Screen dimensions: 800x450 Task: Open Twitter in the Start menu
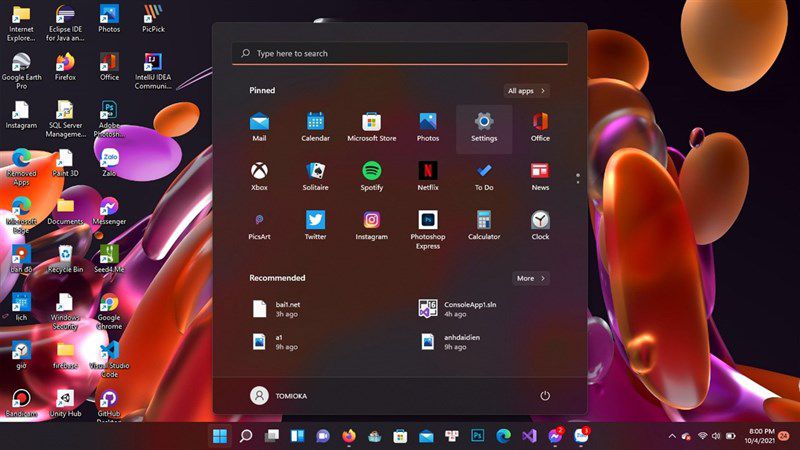pos(315,226)
